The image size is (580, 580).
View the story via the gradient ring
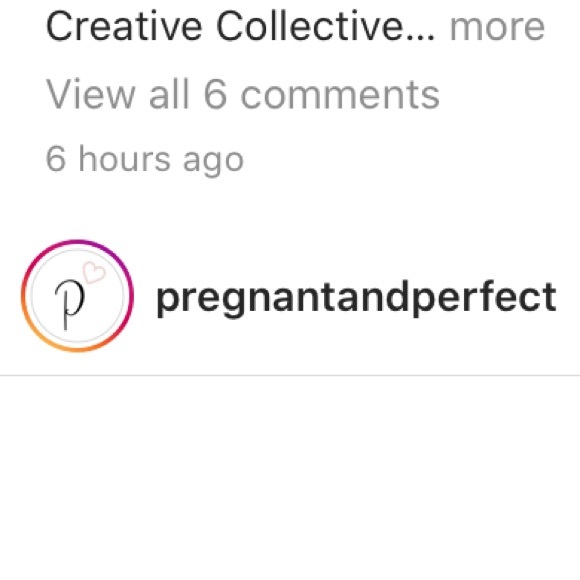tap(77, 296)
